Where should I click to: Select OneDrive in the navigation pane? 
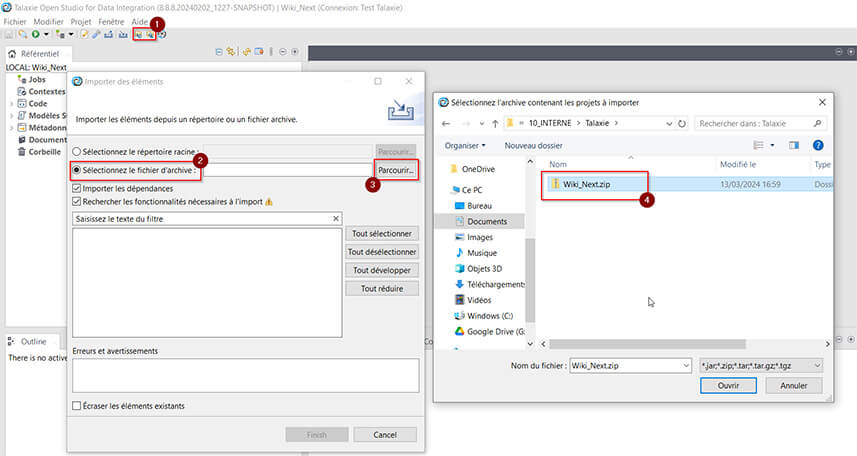pos(472,169)
